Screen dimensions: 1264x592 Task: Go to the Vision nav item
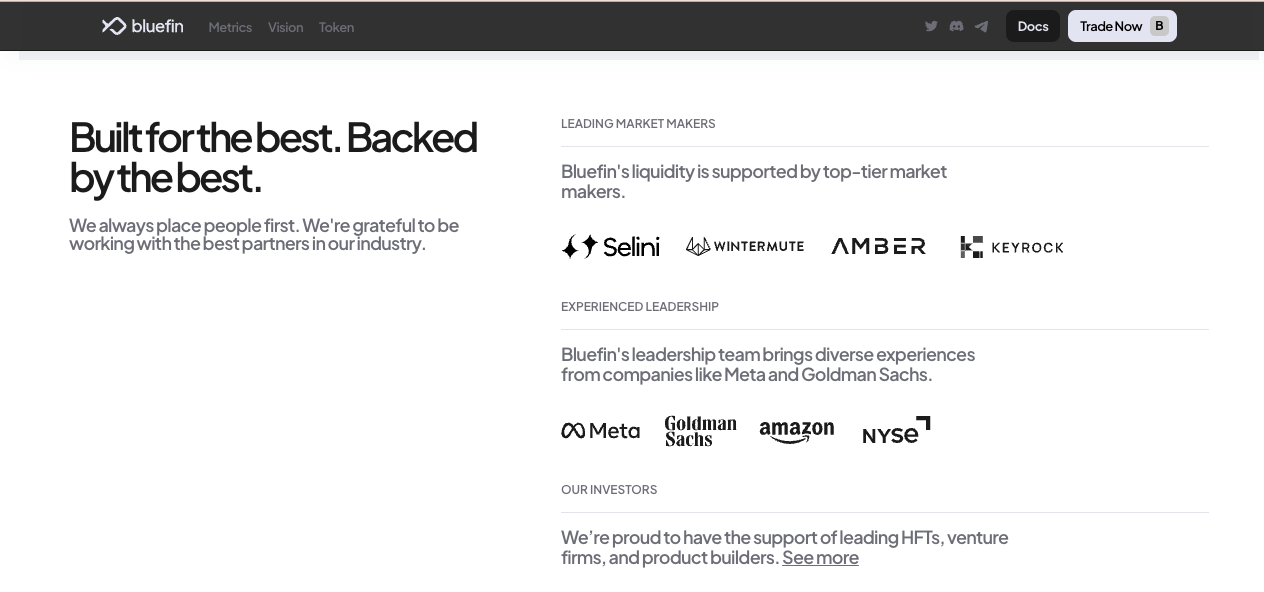click(285, 27)
